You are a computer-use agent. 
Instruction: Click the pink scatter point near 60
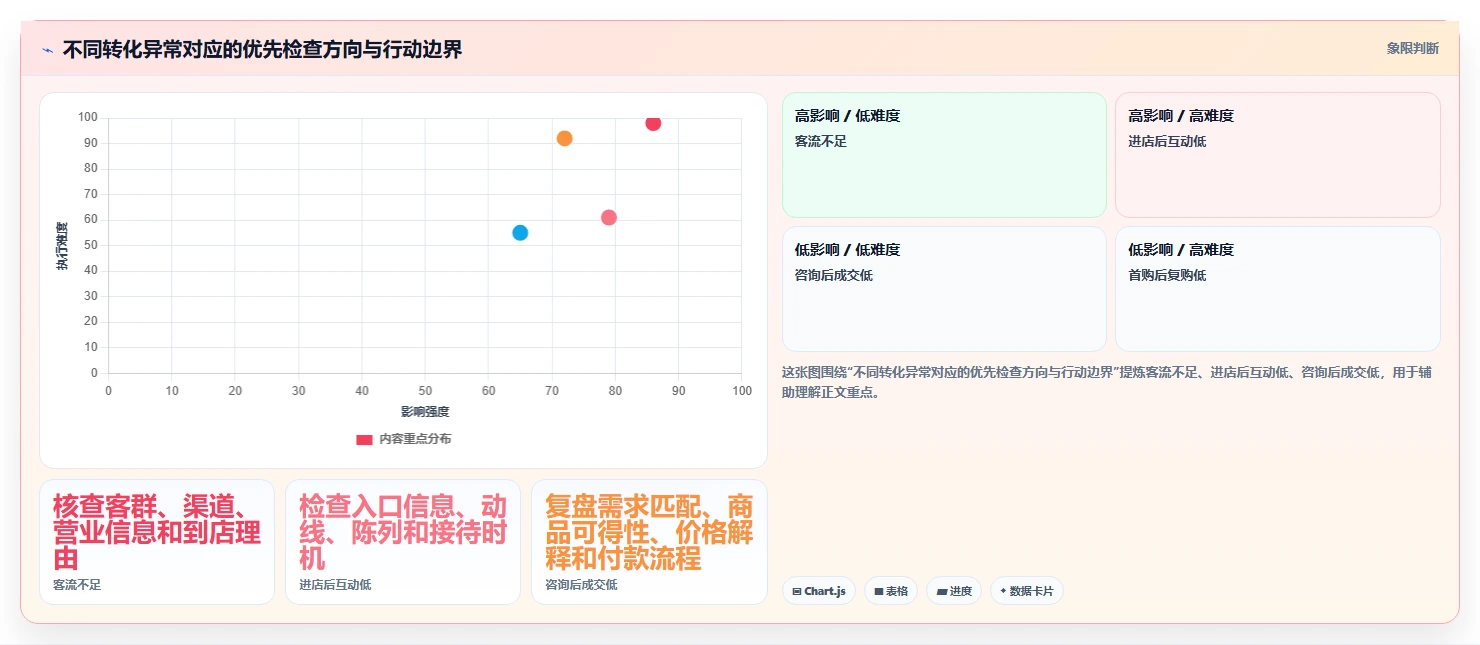tap(609, 217)
